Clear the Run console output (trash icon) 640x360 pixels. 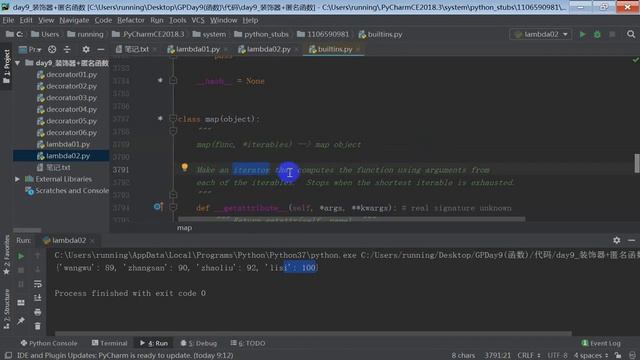click(38, 326)
